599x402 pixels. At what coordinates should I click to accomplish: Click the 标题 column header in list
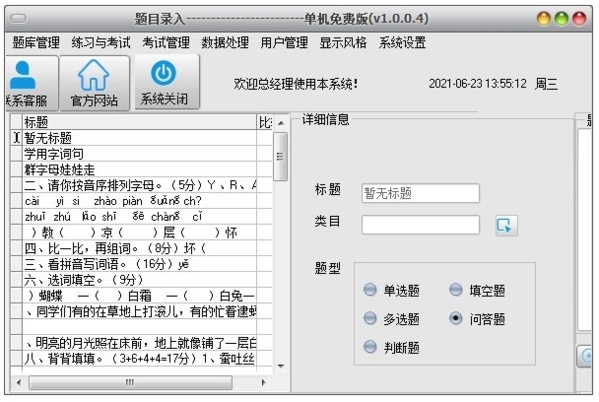point(139,122)
